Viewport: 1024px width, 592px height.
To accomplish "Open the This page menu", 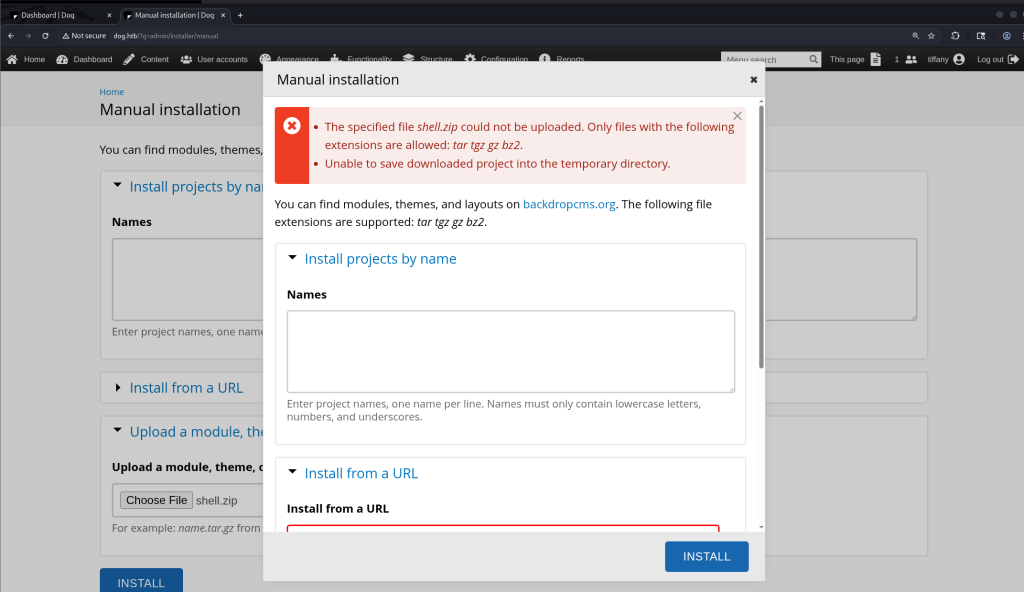I will click(x=854, y=60).
